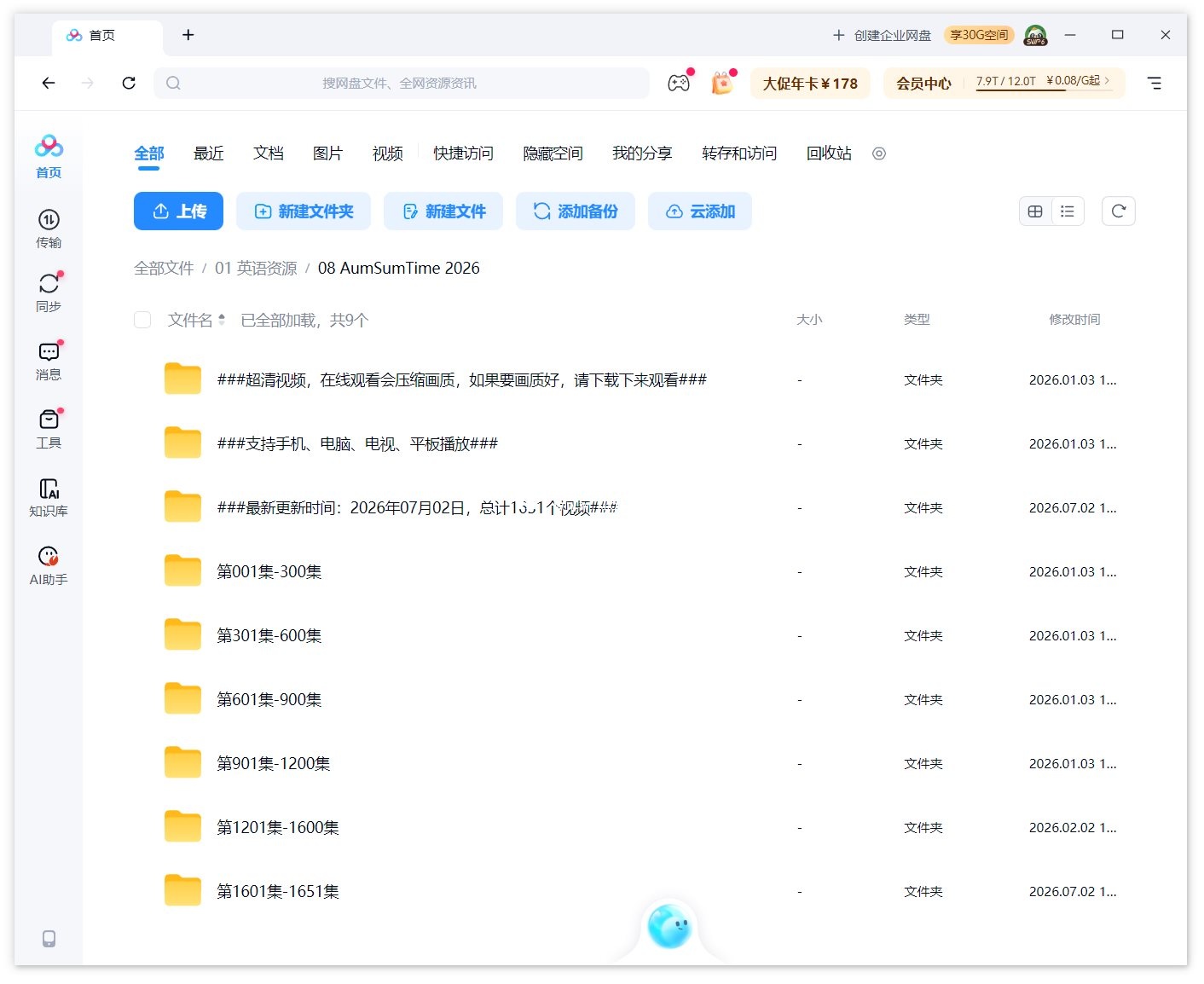Click the search magnifier icon
Viewport: 1204px width, 984px height.
point(173,83)
